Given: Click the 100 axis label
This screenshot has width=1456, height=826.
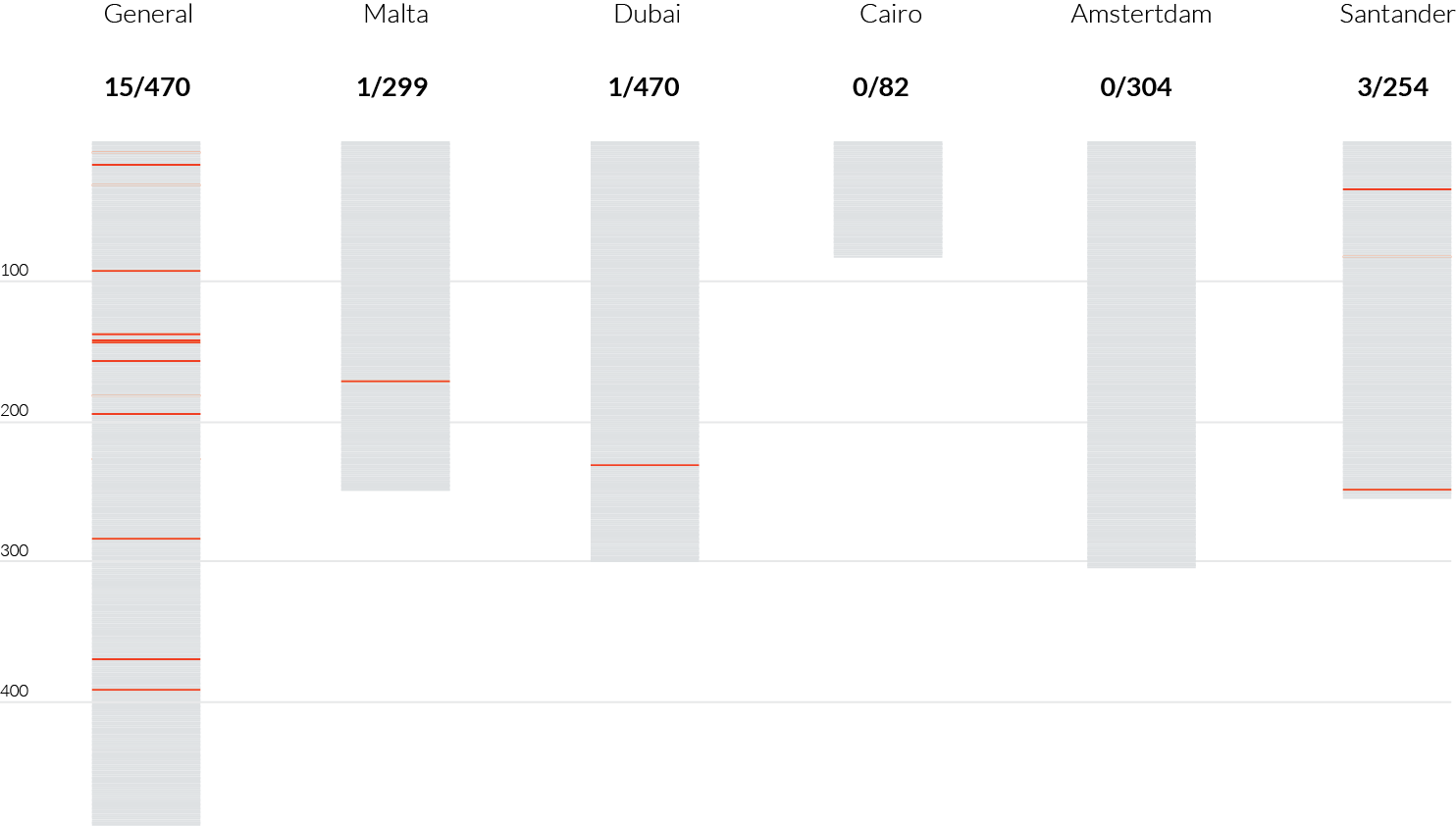Looking at the screenshot, I should point(15,271).
